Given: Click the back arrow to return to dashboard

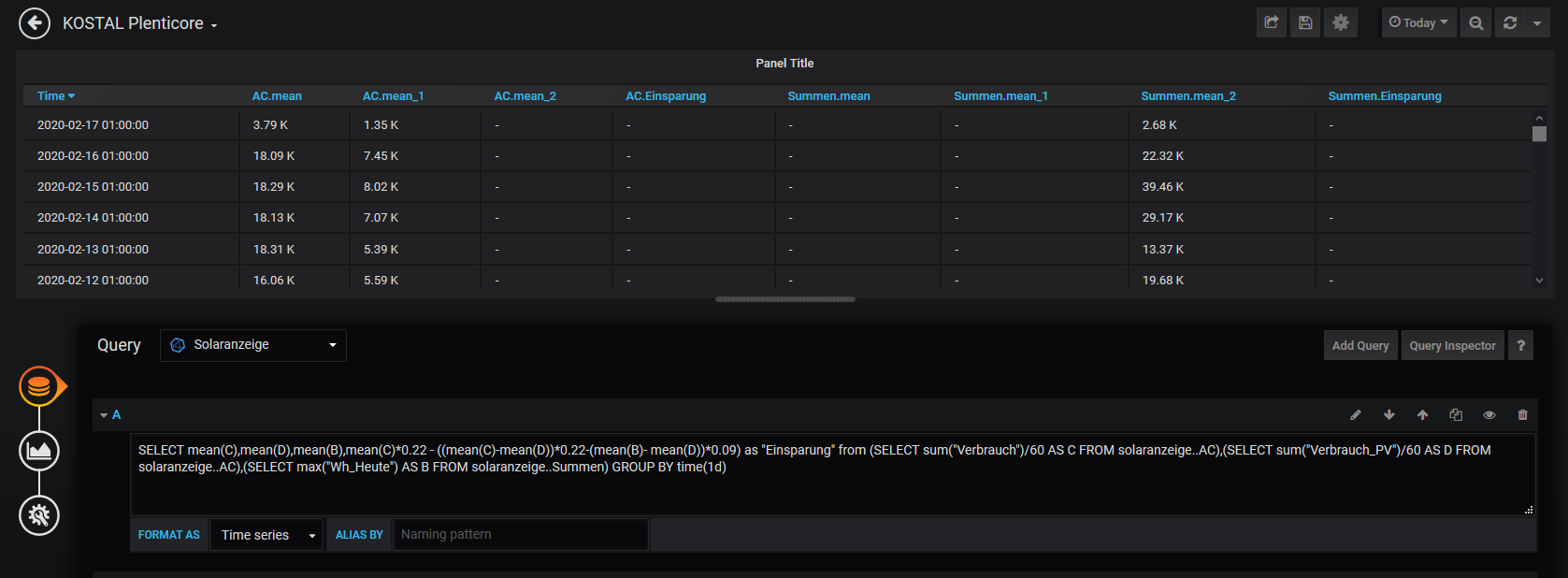Looking at the screenshot, I should [35, 23].
